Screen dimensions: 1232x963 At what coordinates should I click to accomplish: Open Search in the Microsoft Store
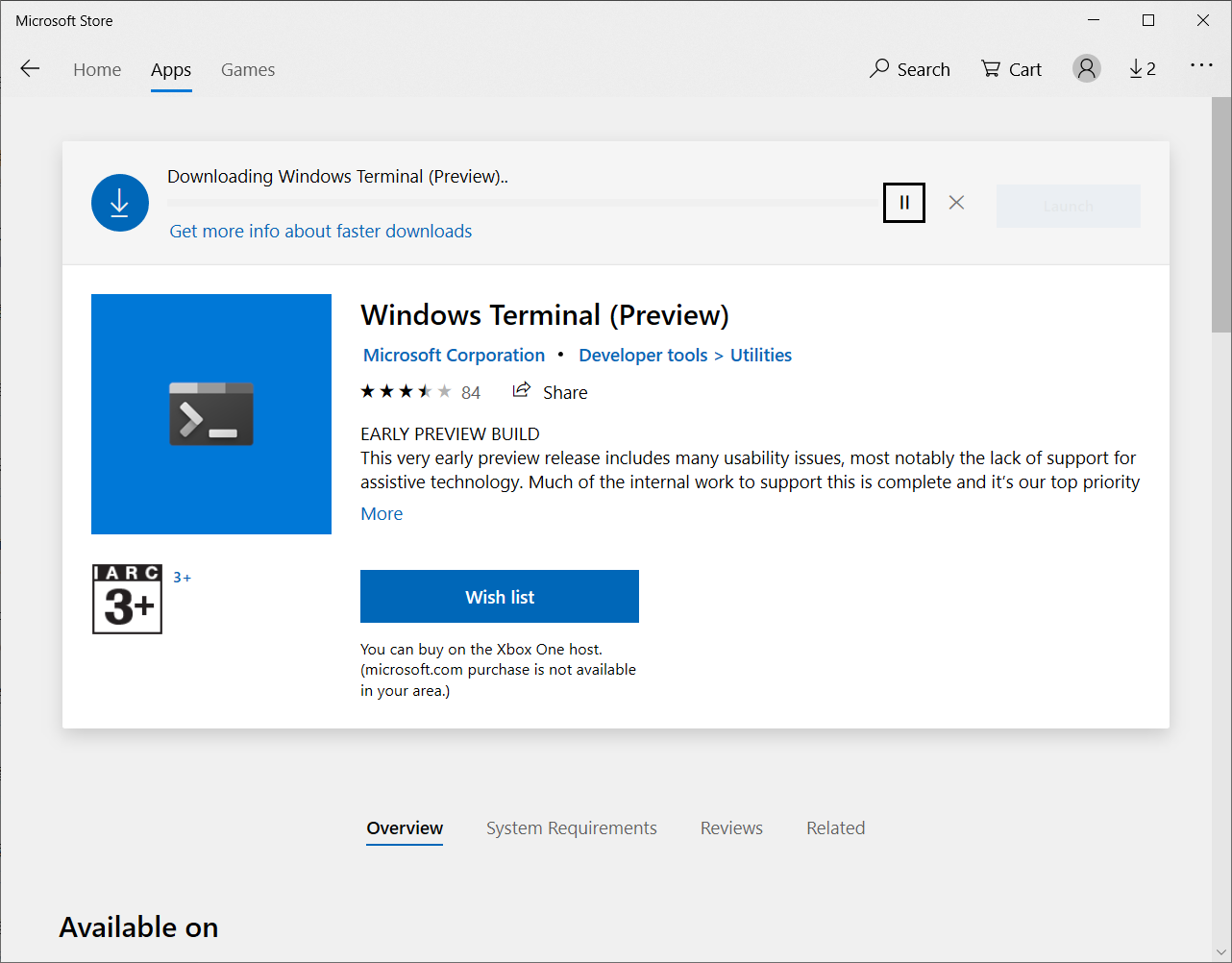[908, 68]
